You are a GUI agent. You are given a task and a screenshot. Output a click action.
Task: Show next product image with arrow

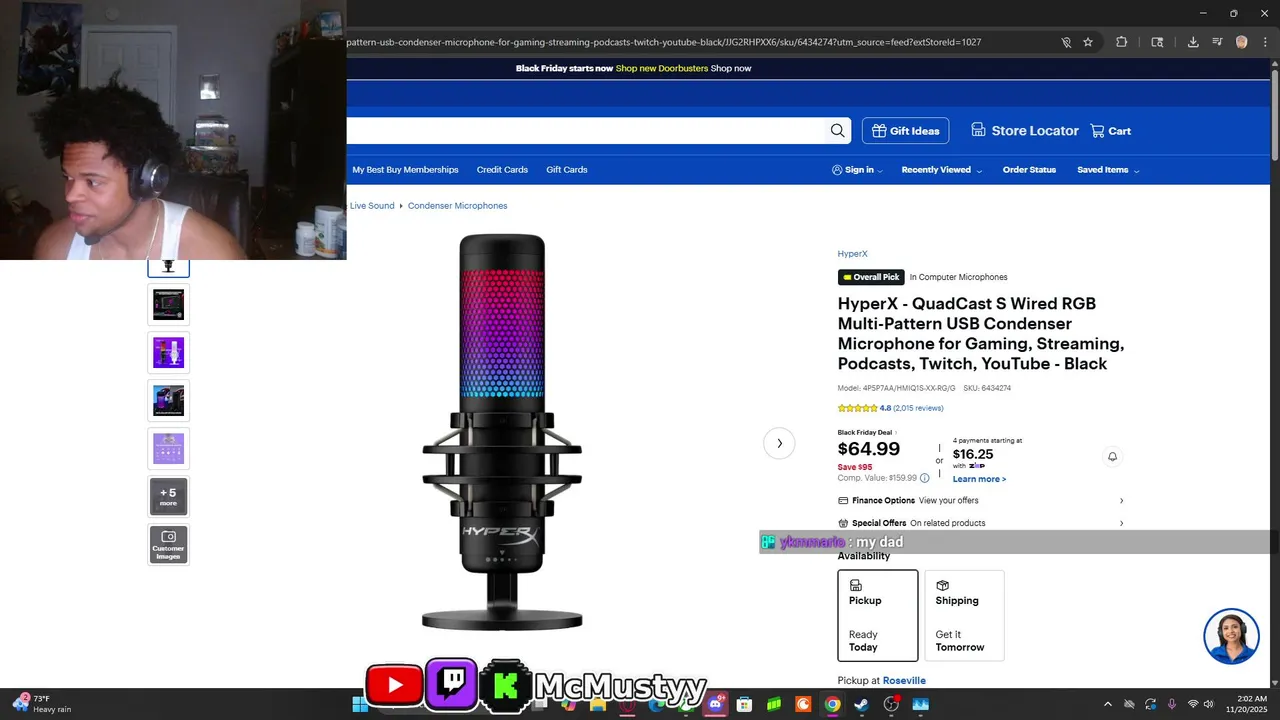click(x=779, y=443)
